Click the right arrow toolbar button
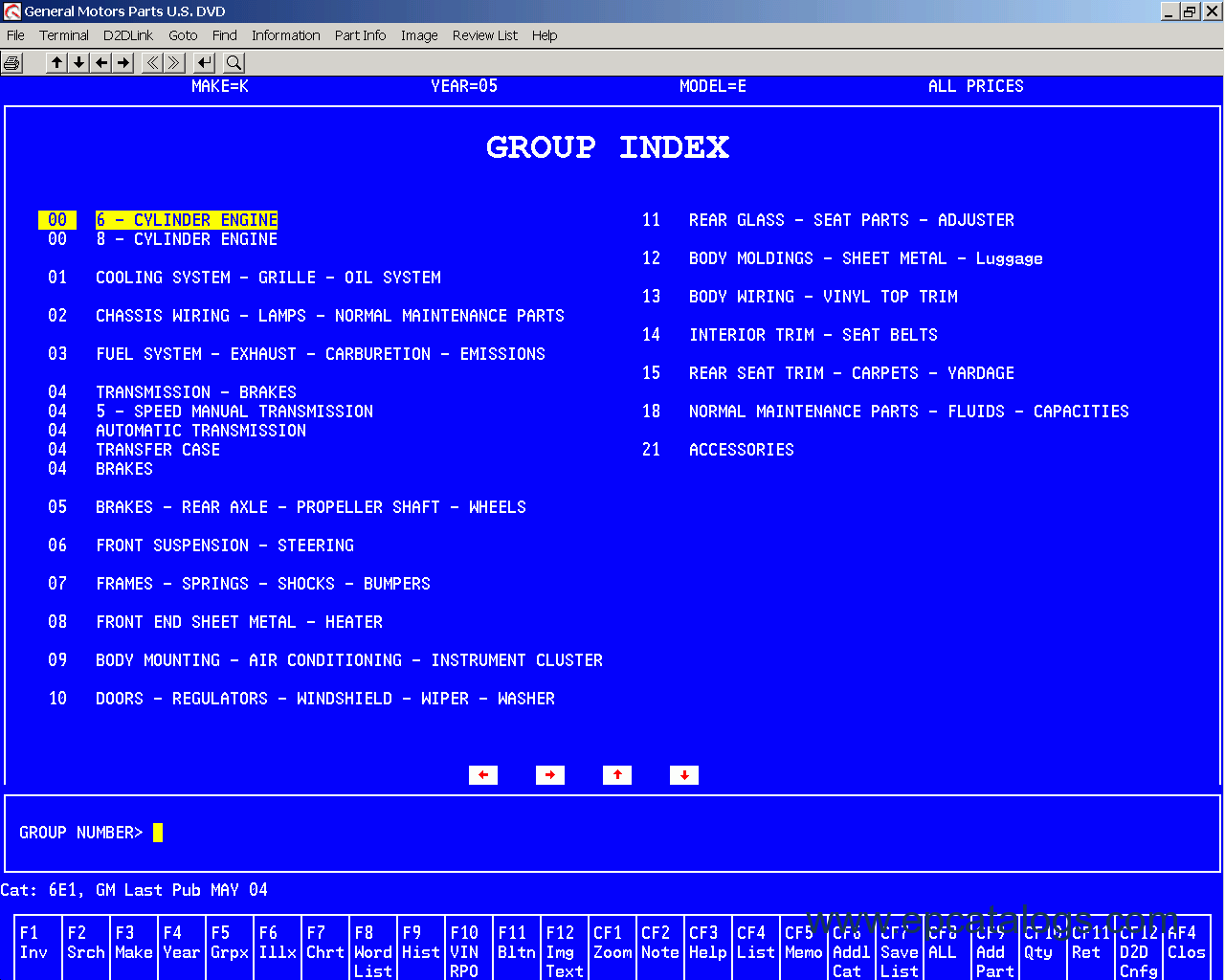1225x980 pixels. (x=123, y=63)
